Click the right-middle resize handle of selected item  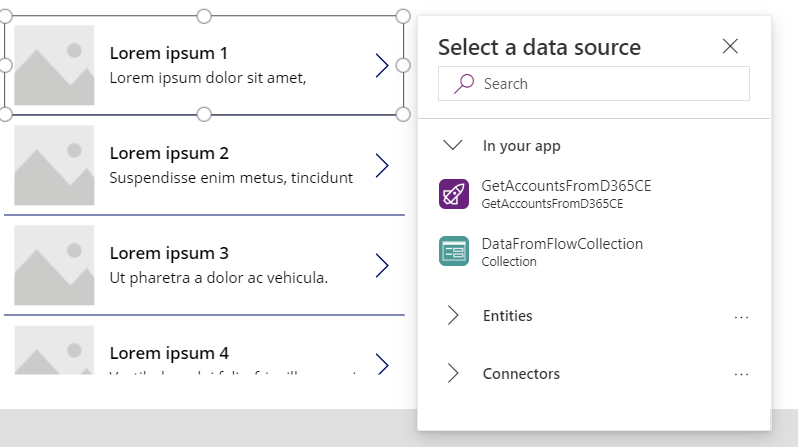click(x=403, y=65)
